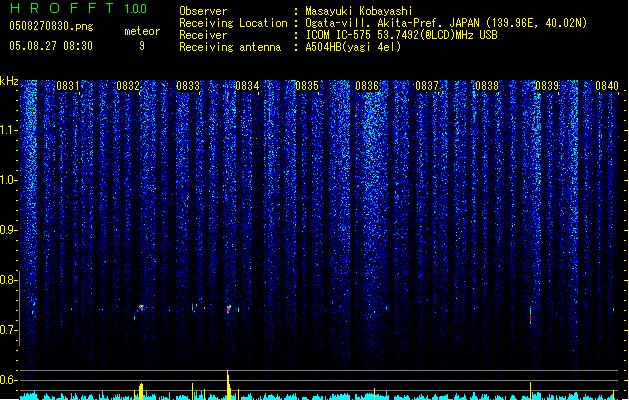The image size is (629, 400).
Task: Click the red vertical echo near 0839
Action: [530, 316]
